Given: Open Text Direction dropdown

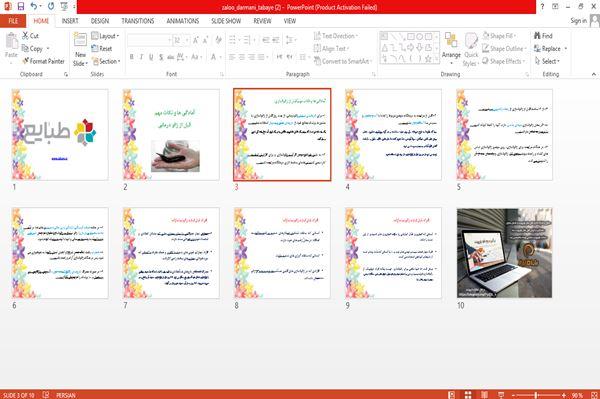Looking at the screenshot, I should (336, 36).
